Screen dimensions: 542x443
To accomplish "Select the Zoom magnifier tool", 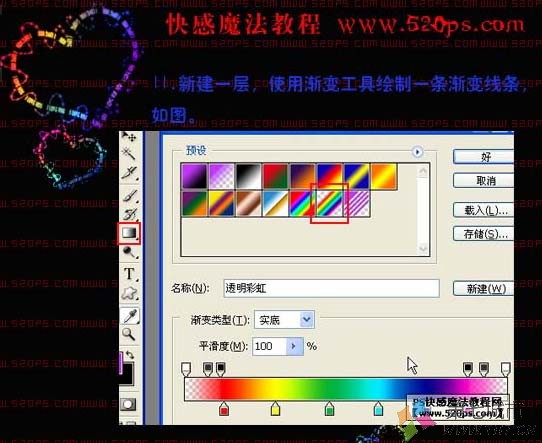I will point(129,334).
